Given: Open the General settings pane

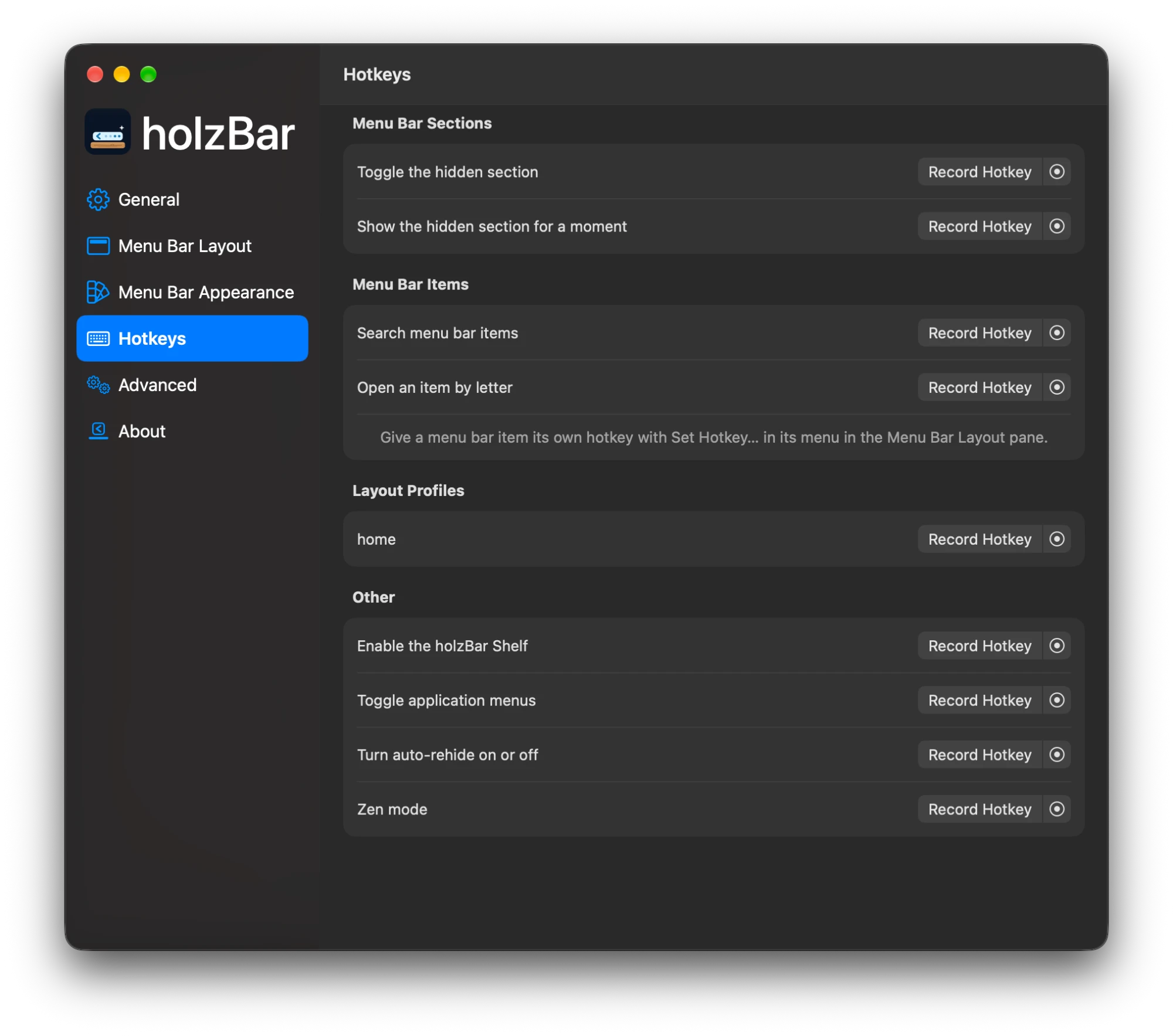Looking at the screenshot, I should point(192,199).
